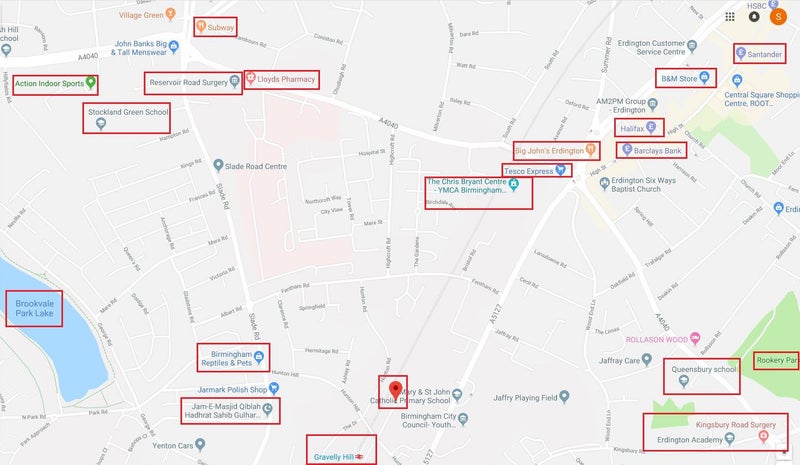800x465 pixels.
Task: Click the Tesco Express shopping cart icon
Action: coord(560,170)
